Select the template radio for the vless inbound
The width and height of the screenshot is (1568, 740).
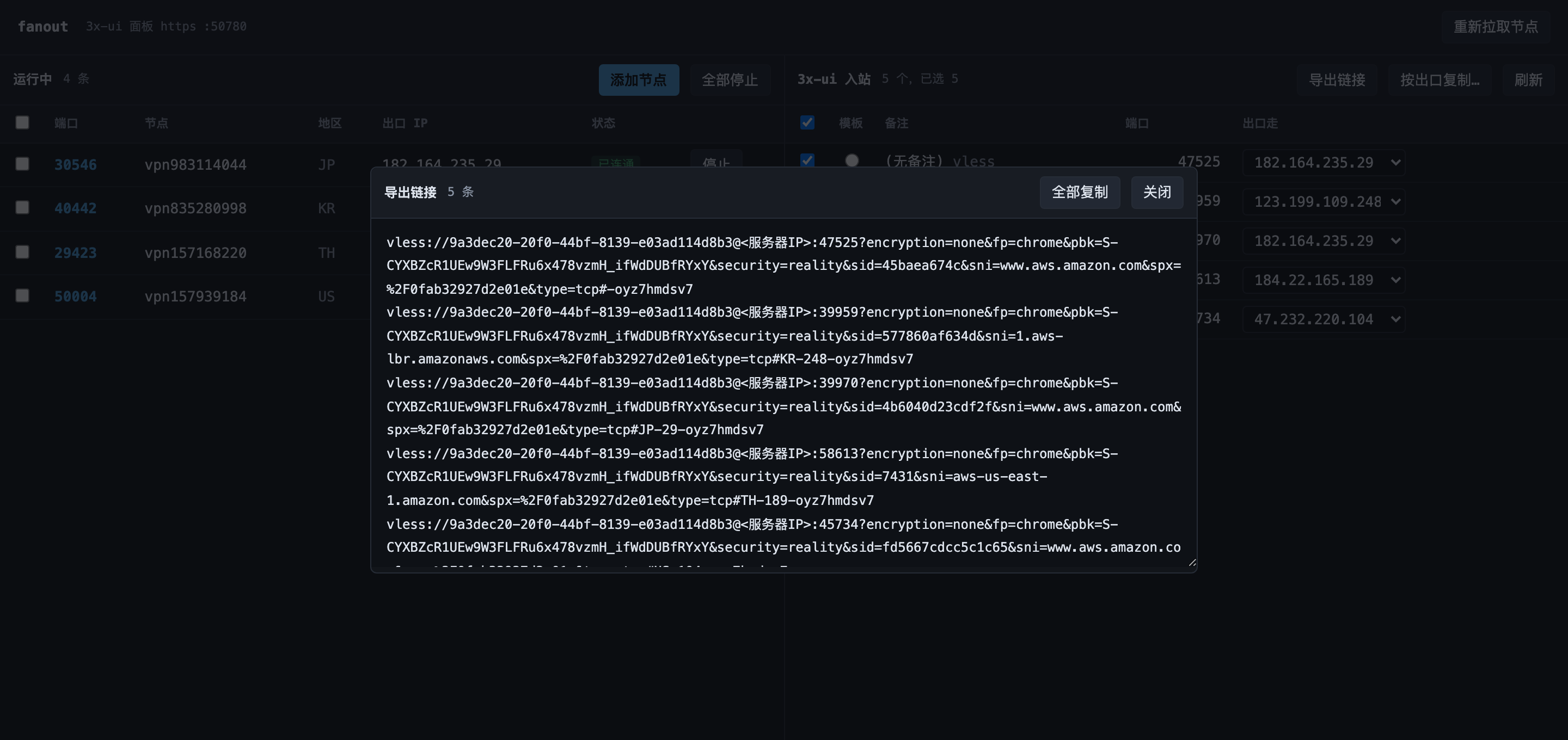click(x=852, y=160)
